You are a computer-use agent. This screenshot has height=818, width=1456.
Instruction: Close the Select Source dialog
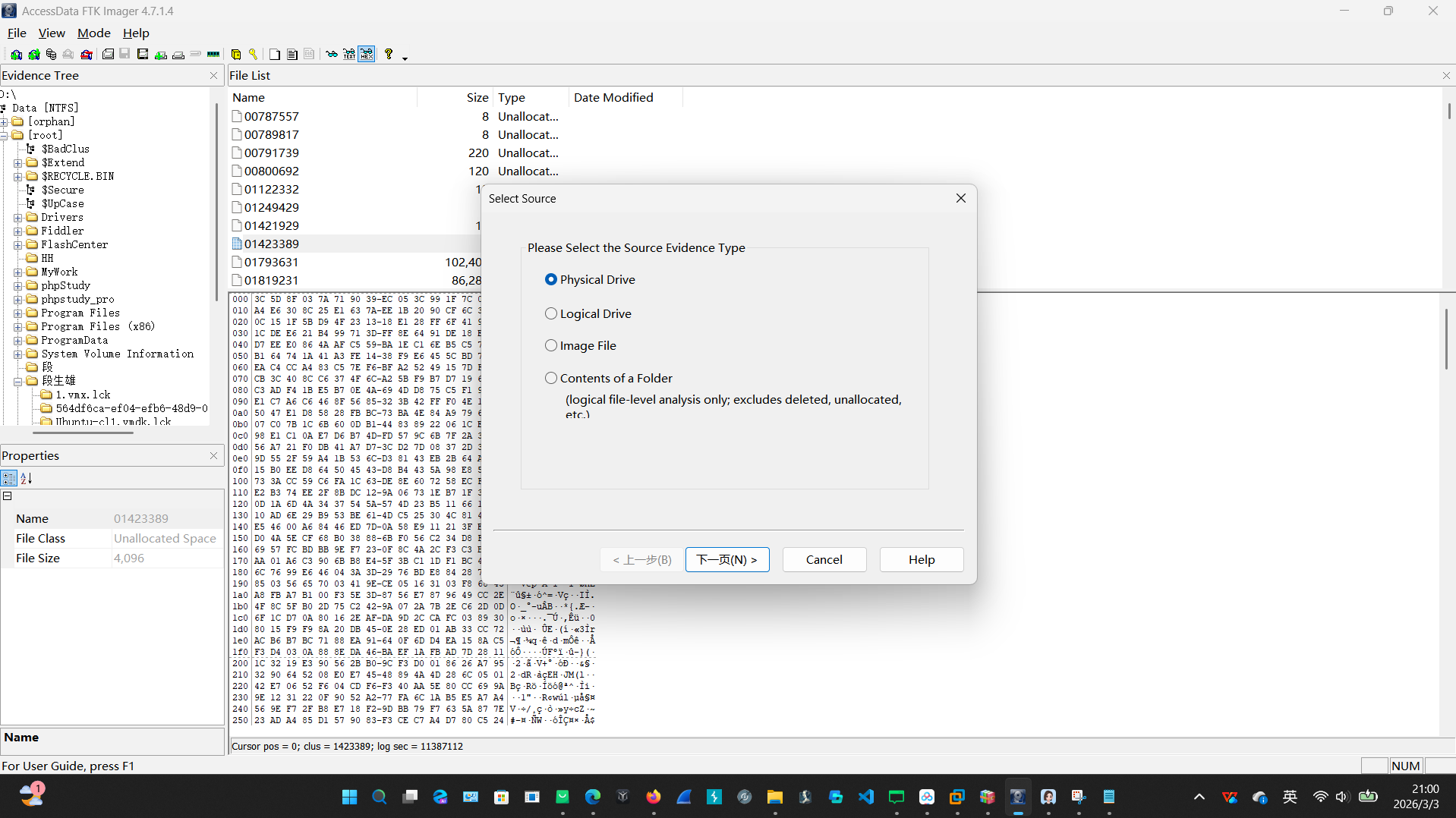961,199
